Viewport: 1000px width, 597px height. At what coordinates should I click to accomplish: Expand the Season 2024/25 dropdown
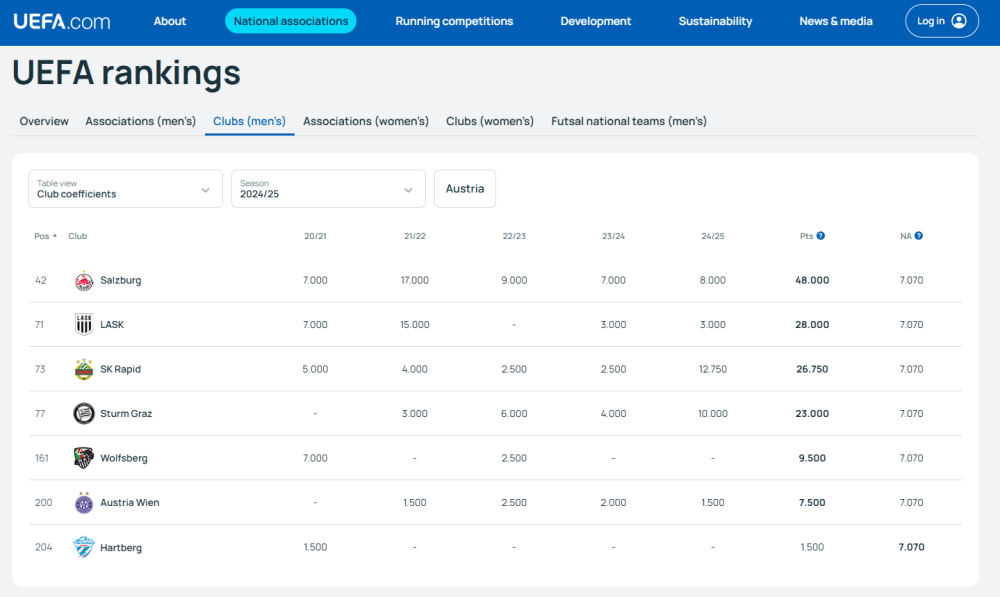[328, 189]
